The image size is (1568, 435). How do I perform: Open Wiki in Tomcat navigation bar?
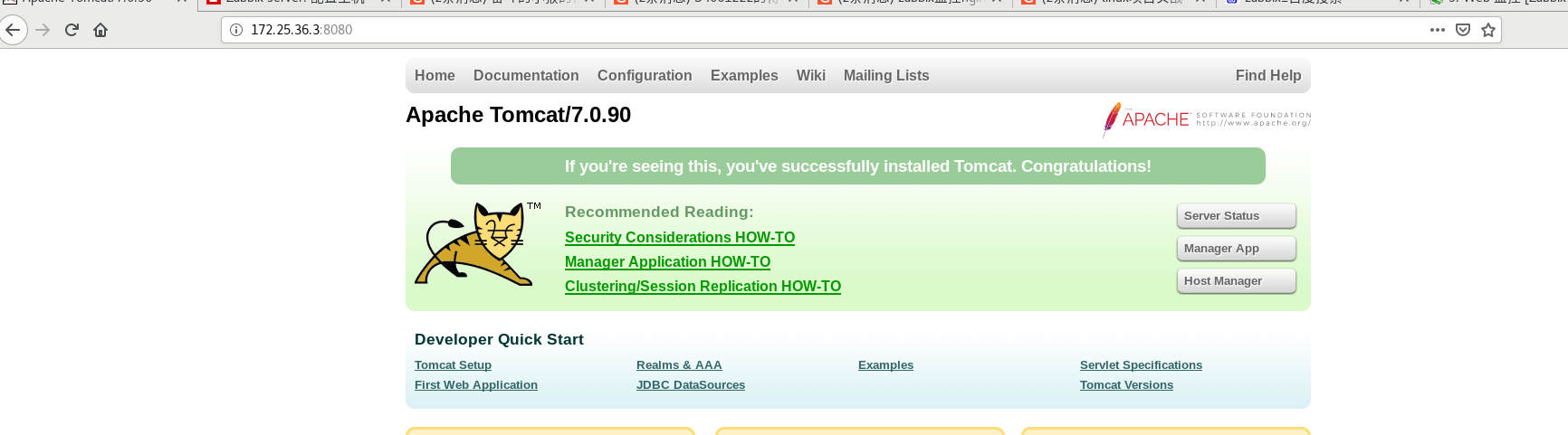click(x=811, y=76)
